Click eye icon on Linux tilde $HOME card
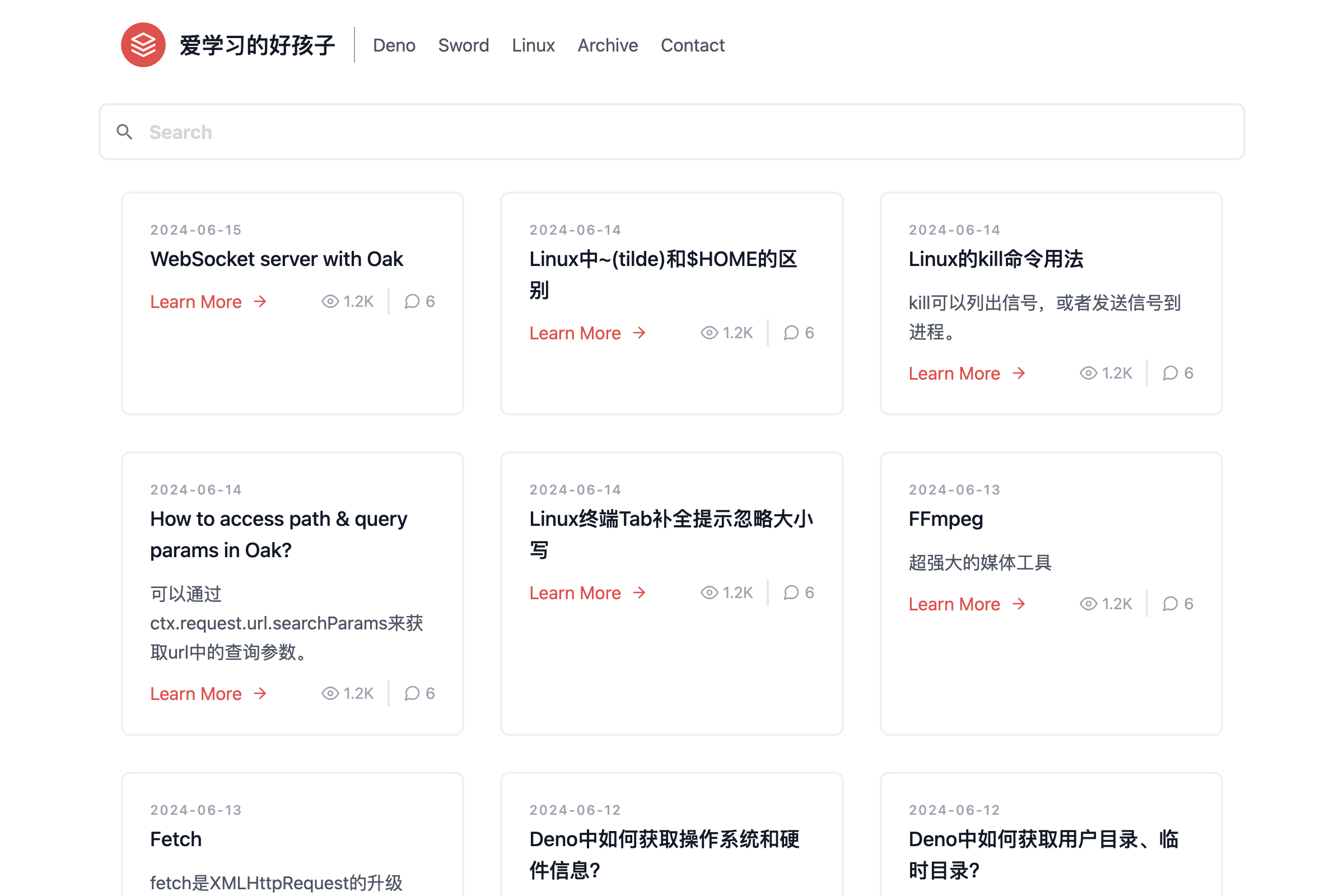This screenshot has width=1344, height=896. click(x=708, y=333)
